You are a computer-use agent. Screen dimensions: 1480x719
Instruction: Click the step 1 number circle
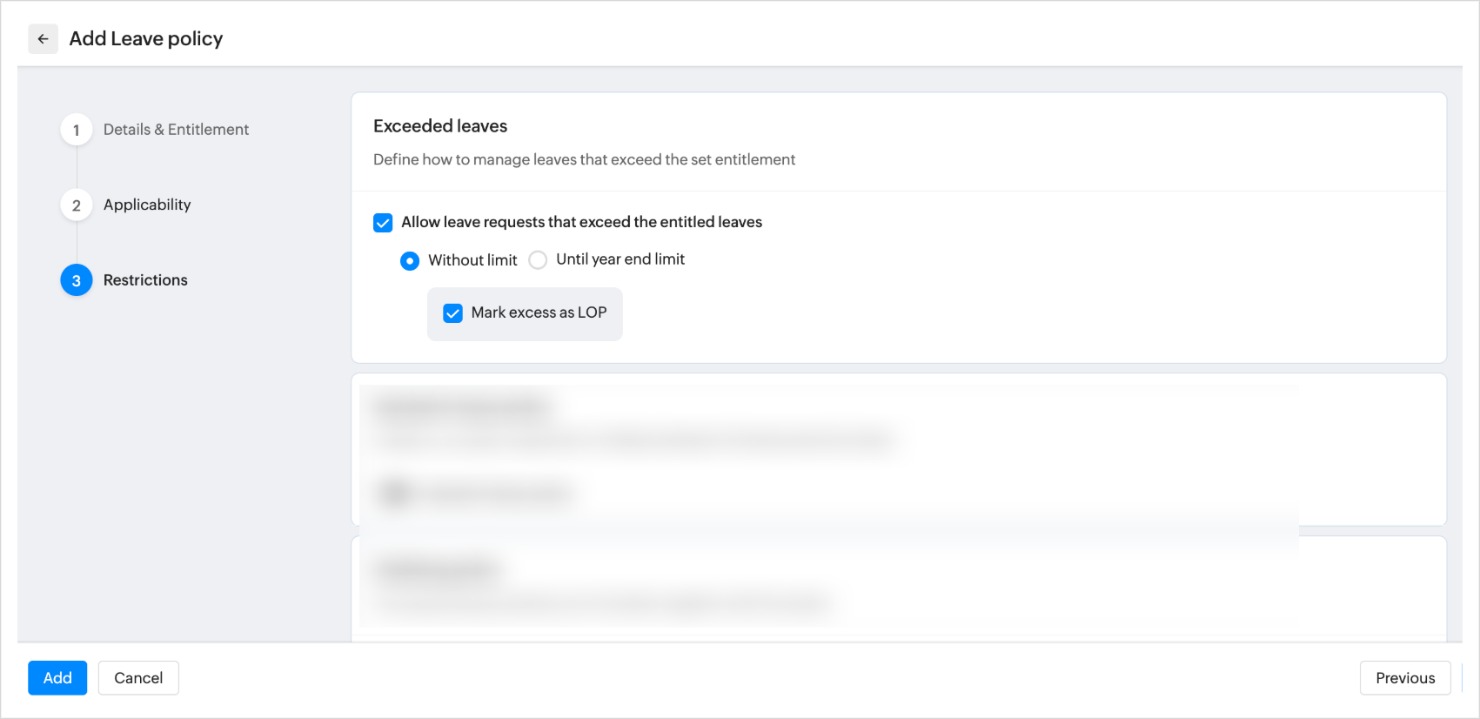[76, 130]
